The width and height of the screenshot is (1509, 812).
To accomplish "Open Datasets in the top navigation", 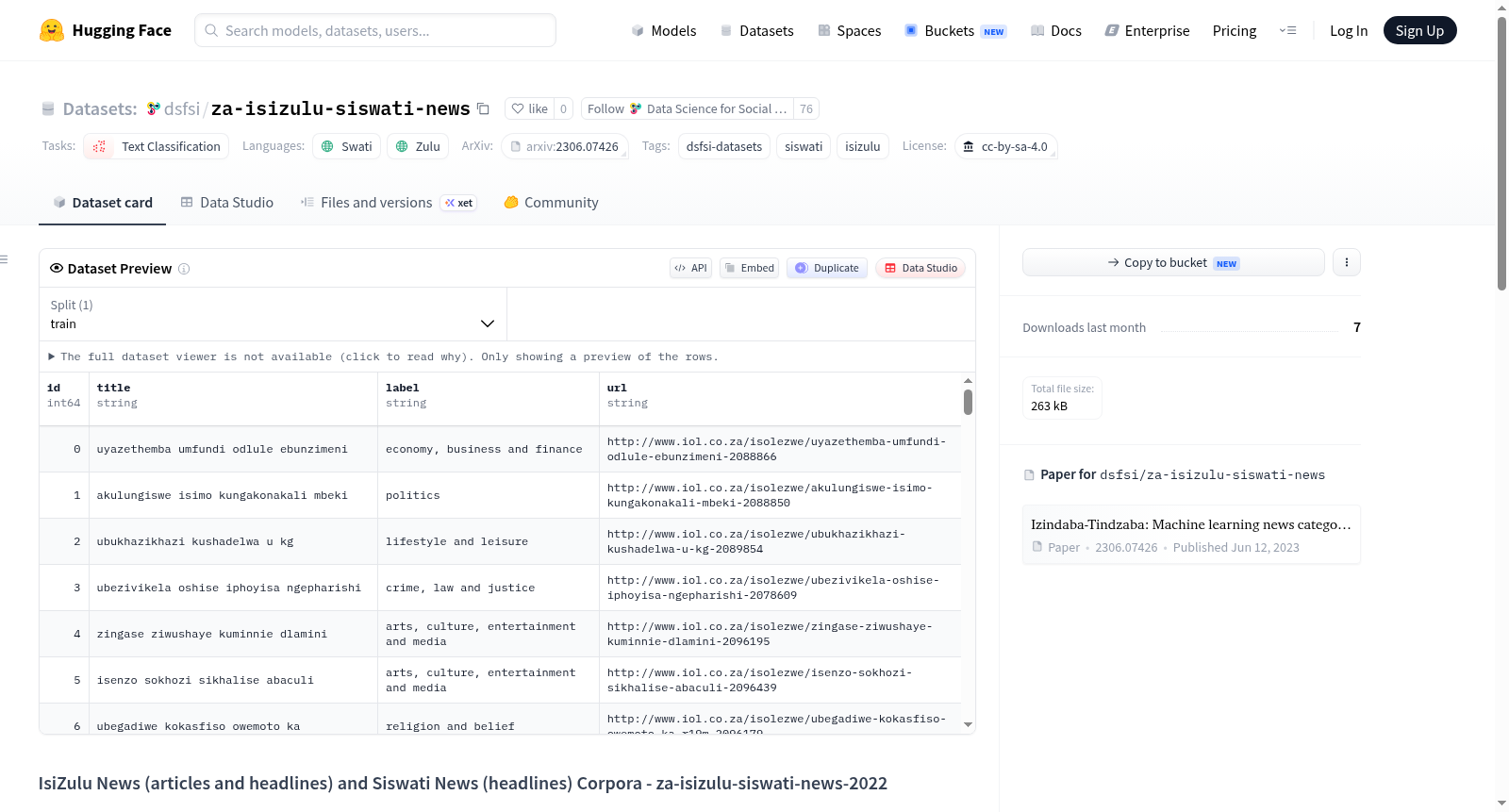I will click(756, 30).
